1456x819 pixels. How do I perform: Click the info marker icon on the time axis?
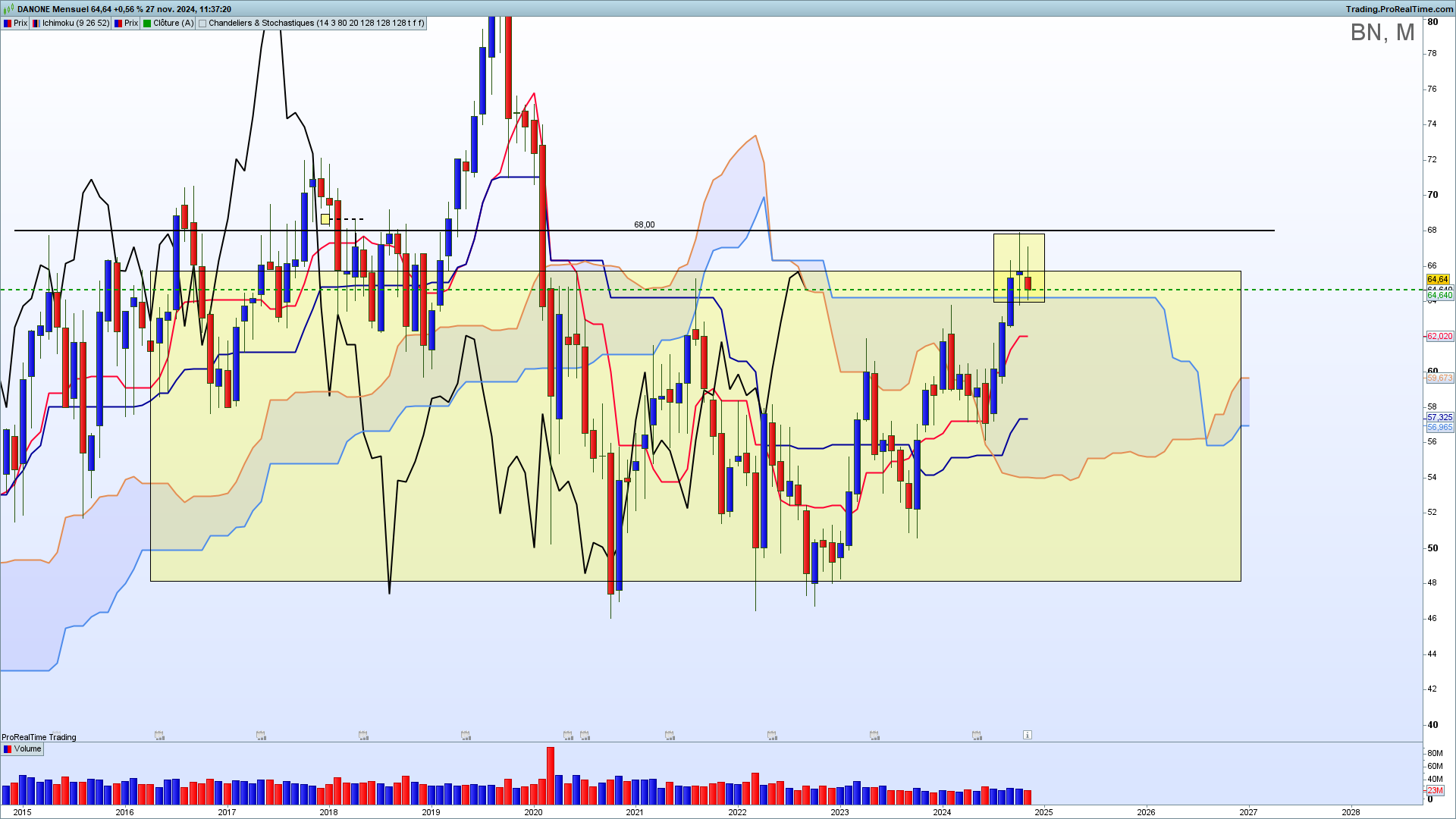[x=1027, y=735]
